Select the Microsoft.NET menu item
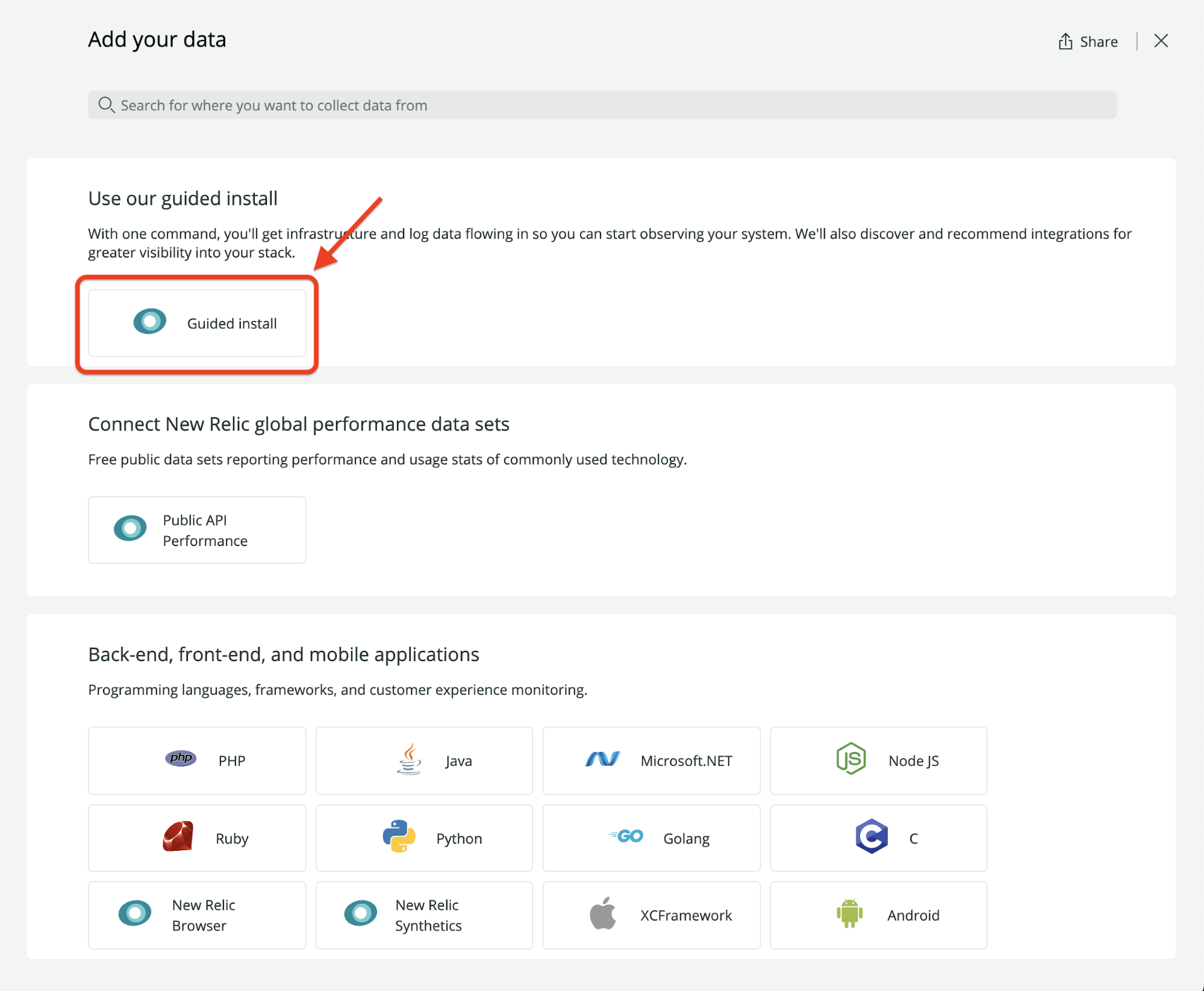Viewport: 1204px width, 991px height. pyautogui.click(x=651, y=760)
